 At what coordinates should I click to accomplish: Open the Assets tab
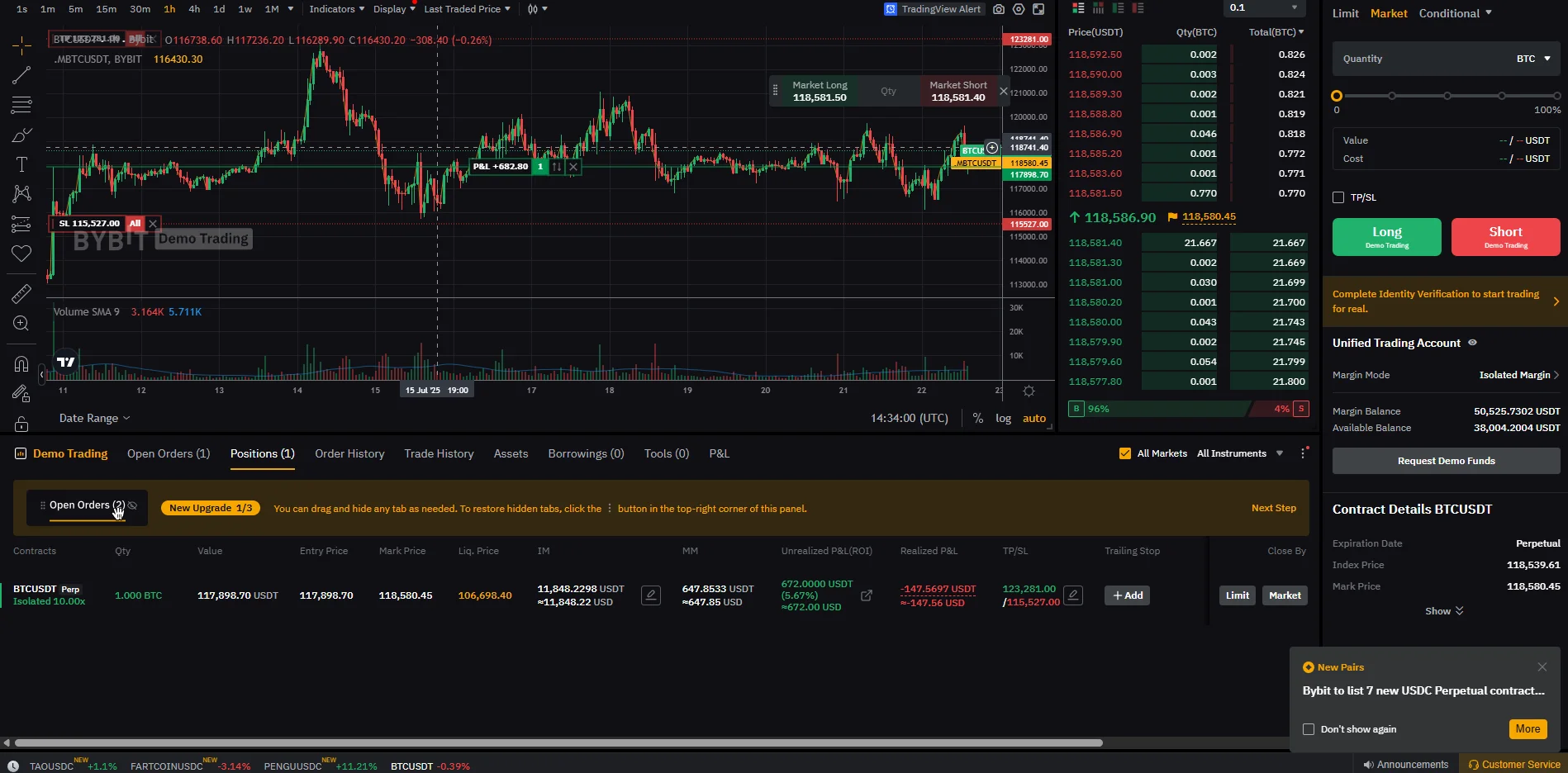tap(511, 453)
